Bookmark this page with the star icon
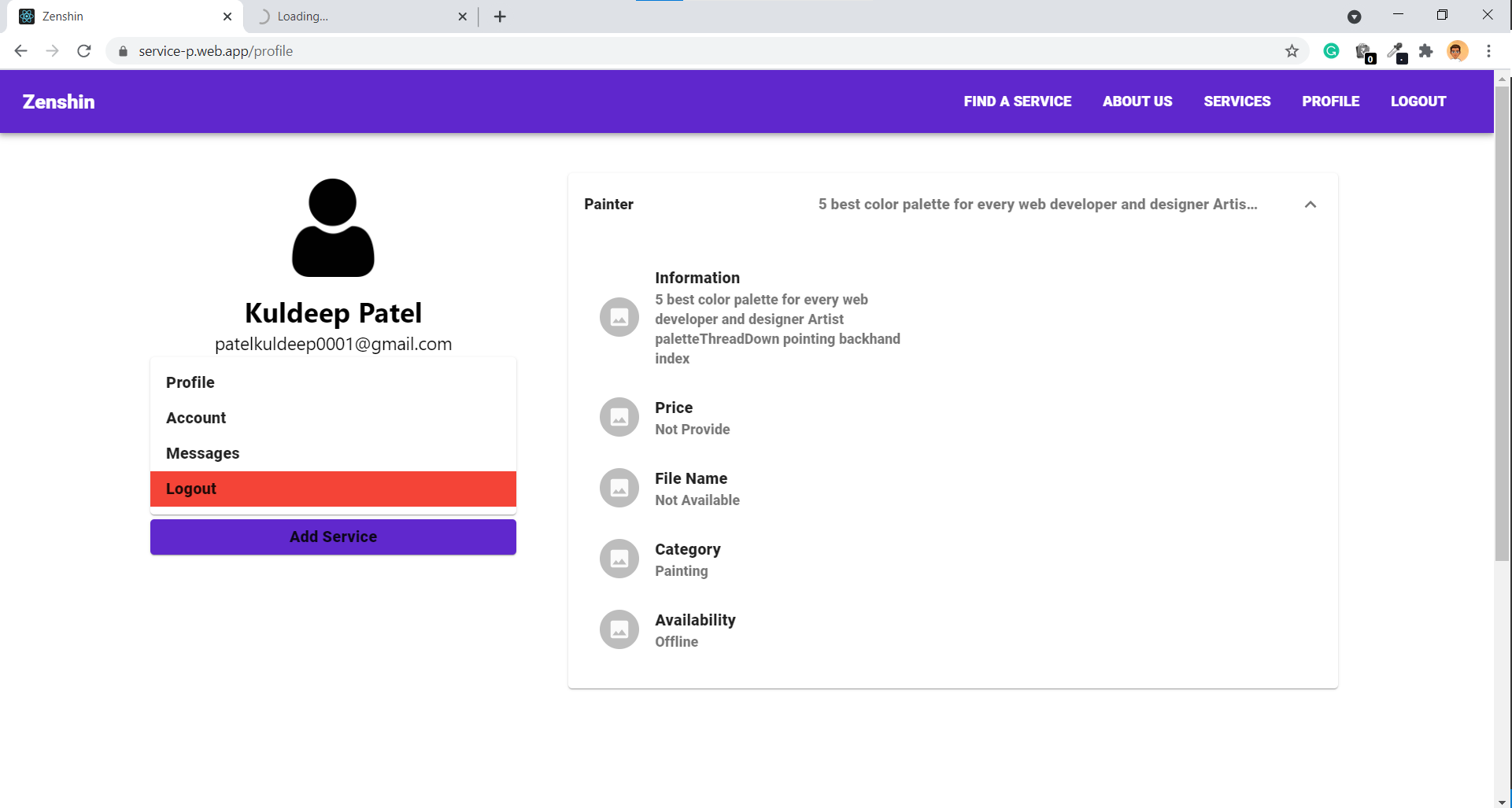This screenshot has height=808, width=1512. [x=1292, y=51]
